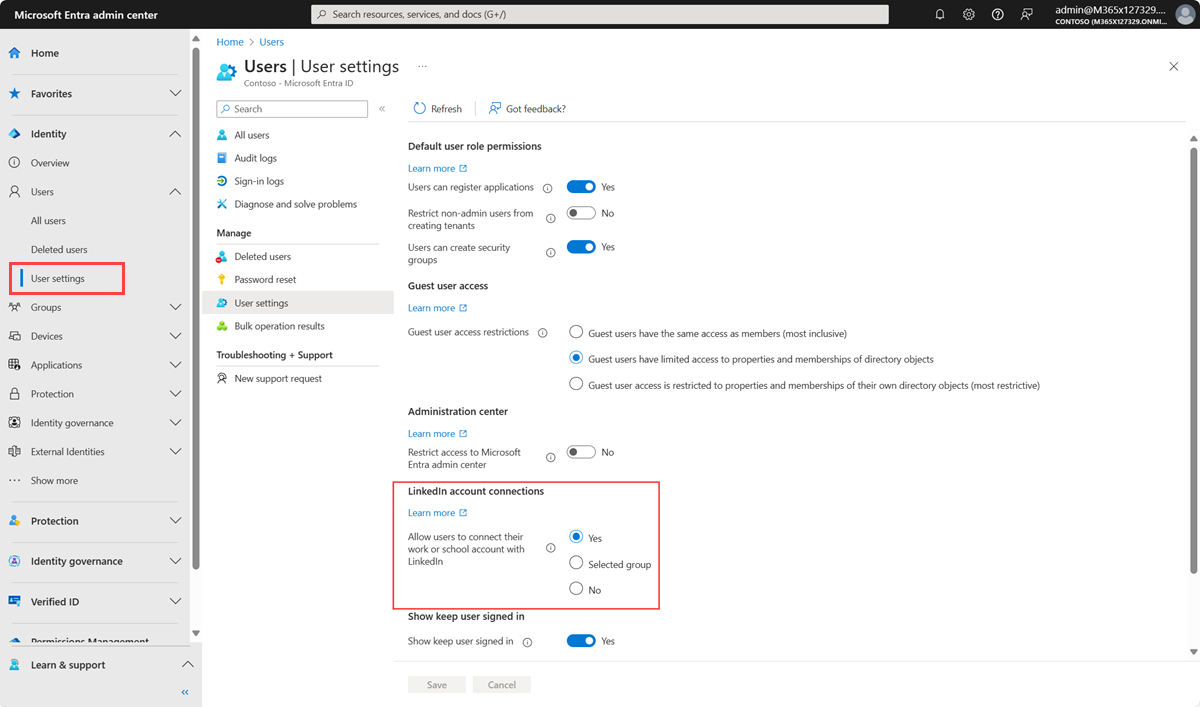Open the feedback person icon in header
The width and height of the screenshot is (1200, 707).
pyautogui.click(x=1027, y=14)
